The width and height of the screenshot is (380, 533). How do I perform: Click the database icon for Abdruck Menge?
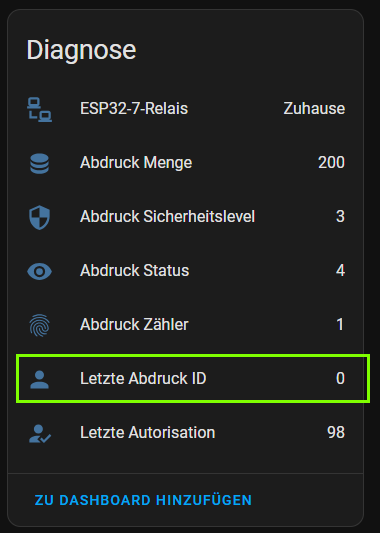(x=39, y=164)
